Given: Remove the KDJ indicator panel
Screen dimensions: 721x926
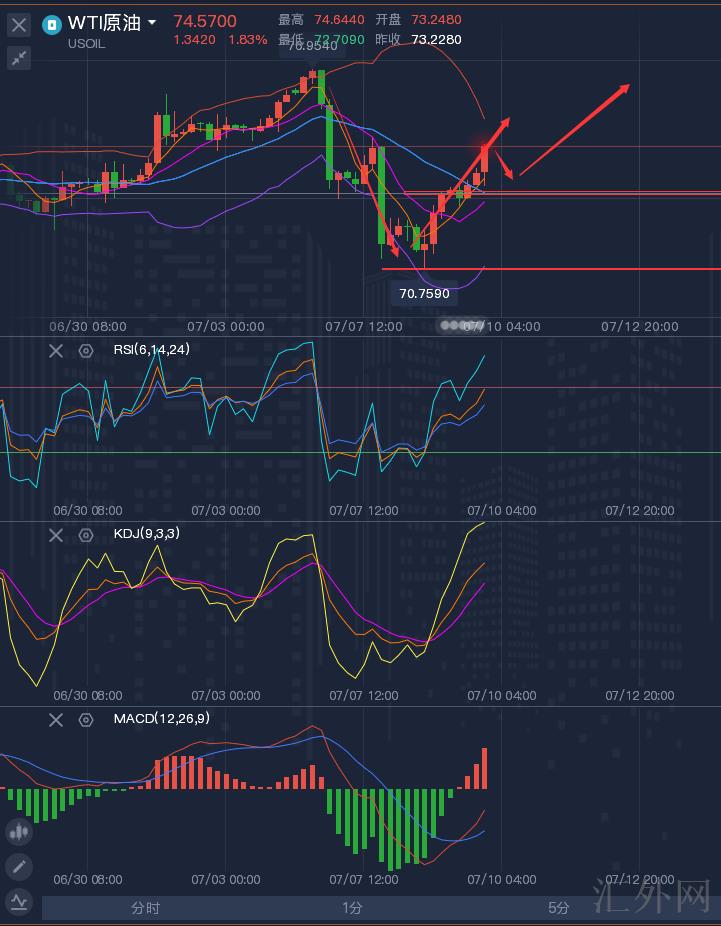Looking at the screenshot, I should click(x=56, y=535).
